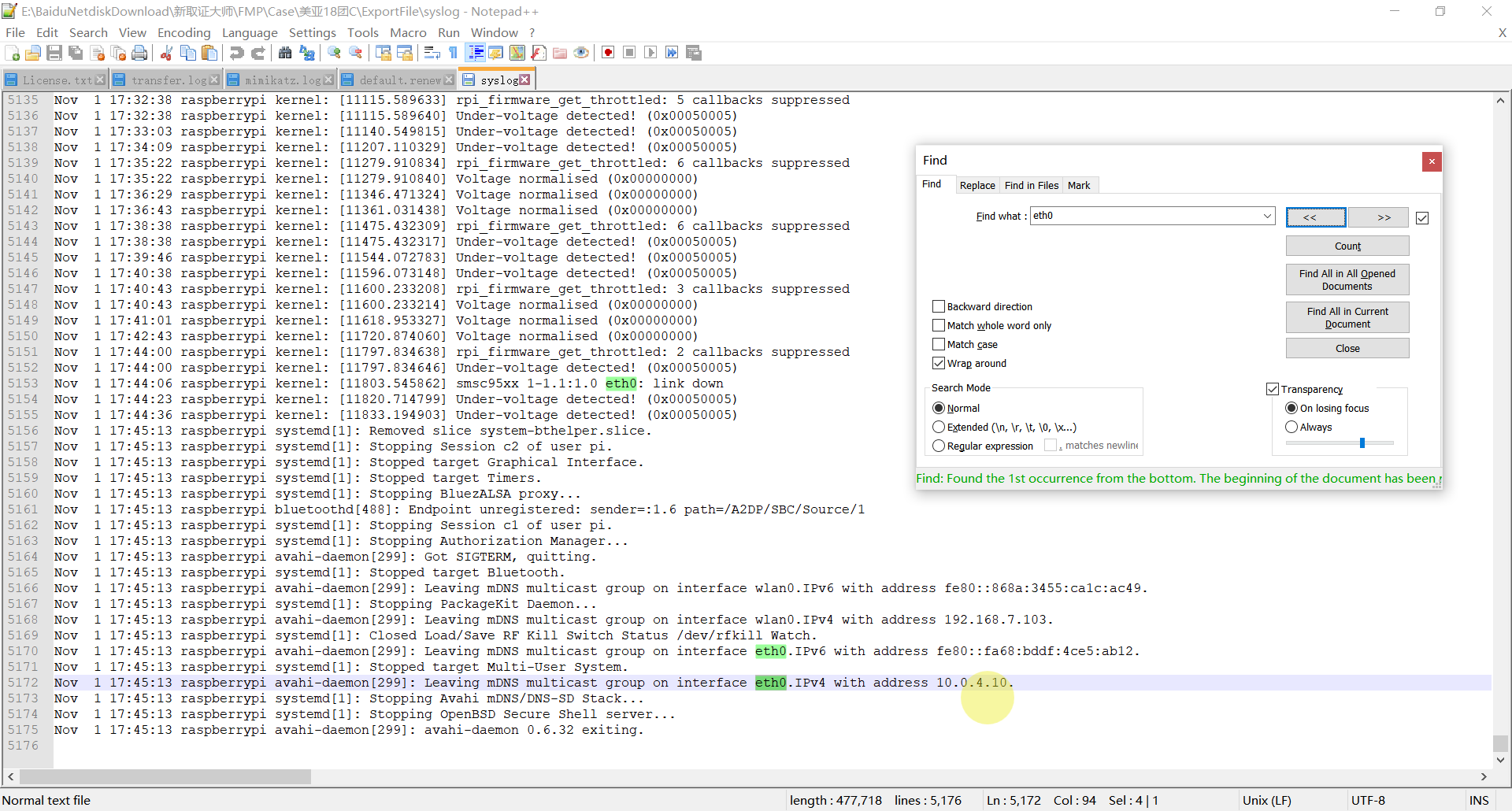This screenshot has width=1512, height=811.
Task: Click the Monitoring eye toolbar icon
Action: click(581, 53)
